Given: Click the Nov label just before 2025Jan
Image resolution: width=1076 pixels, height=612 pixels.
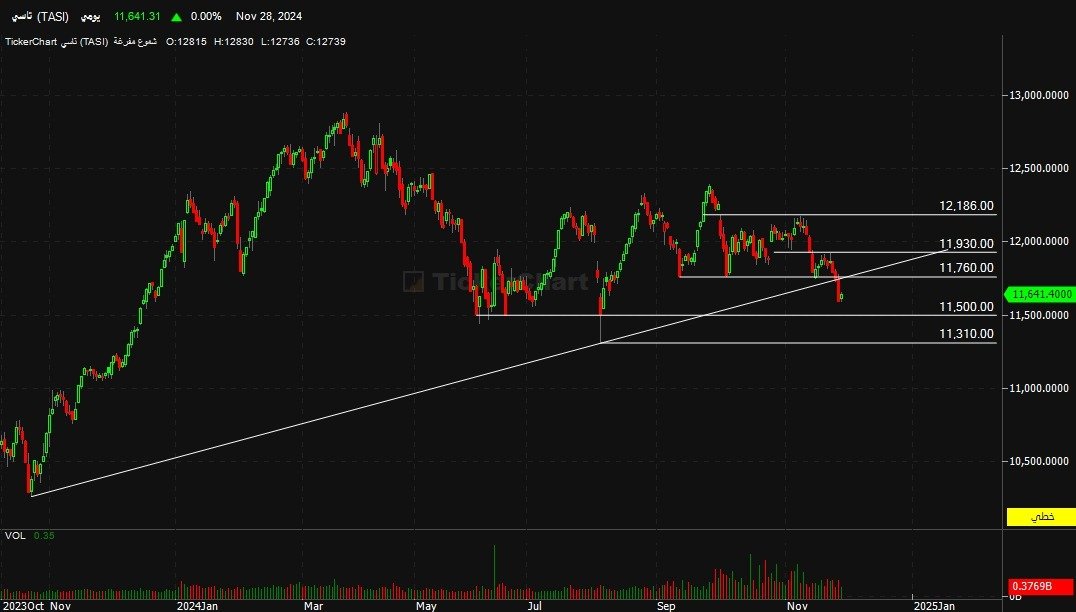Looking at the screenshot, I should coord(797,607).
